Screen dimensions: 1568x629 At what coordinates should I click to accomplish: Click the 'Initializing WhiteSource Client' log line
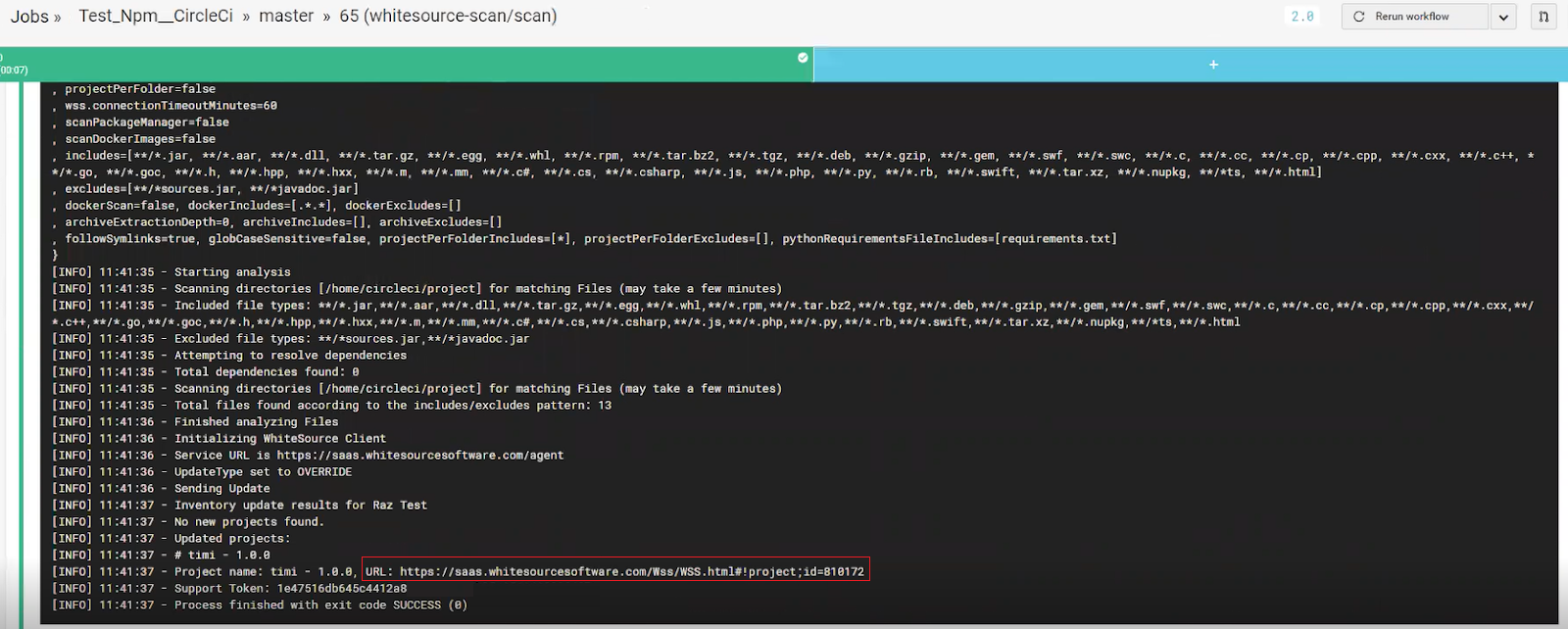click(279, 438)
